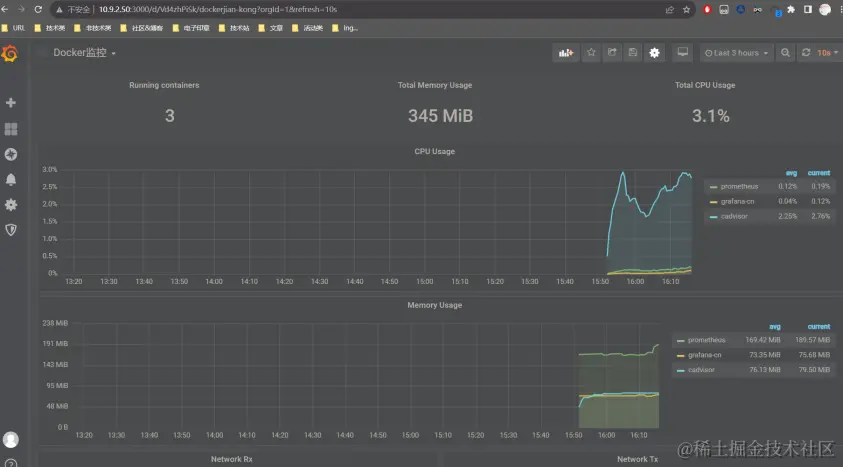Change grafana-cn color swatch in Memory legend

[681, 356]
